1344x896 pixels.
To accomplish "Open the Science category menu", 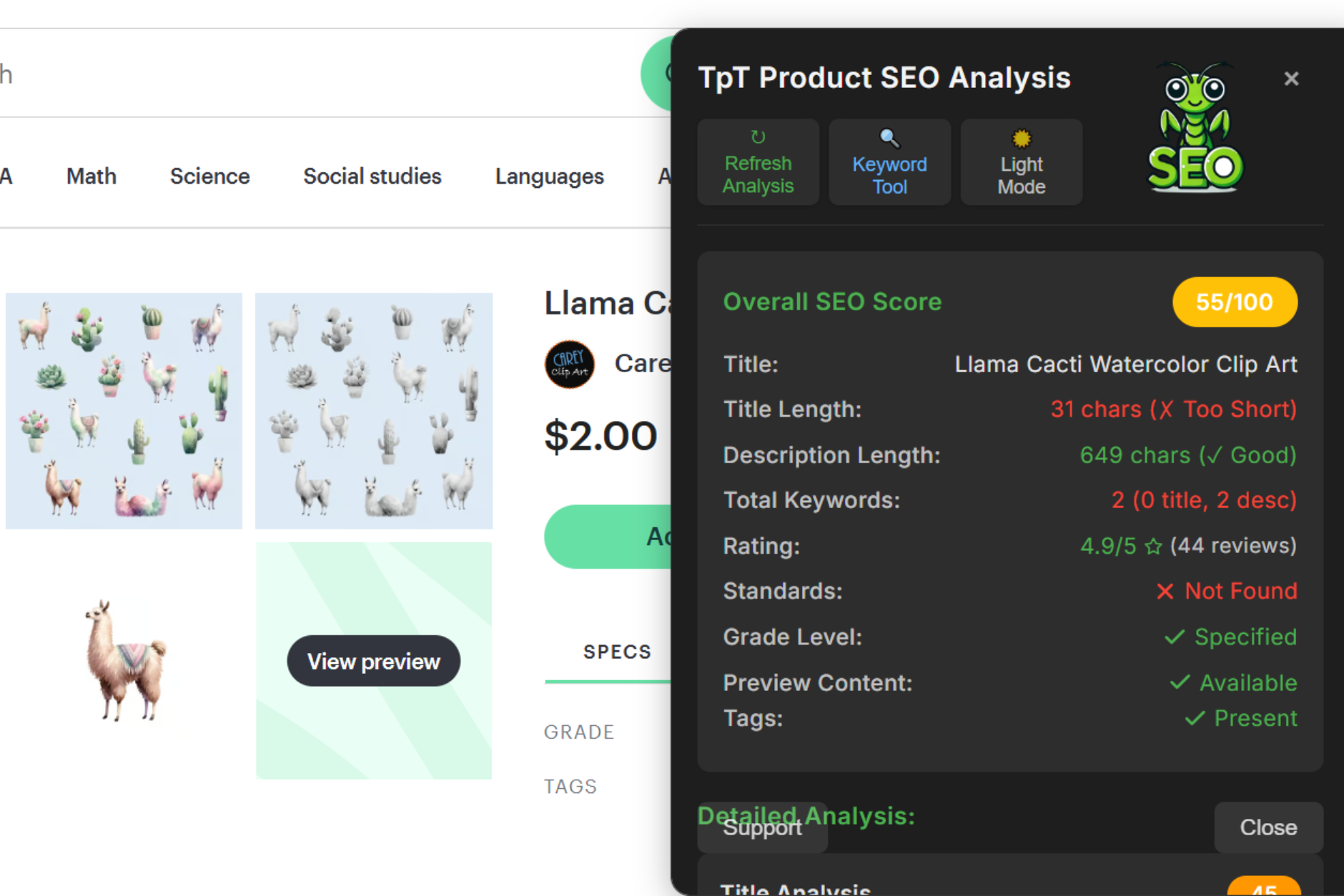I will click(x=209, y=176).
